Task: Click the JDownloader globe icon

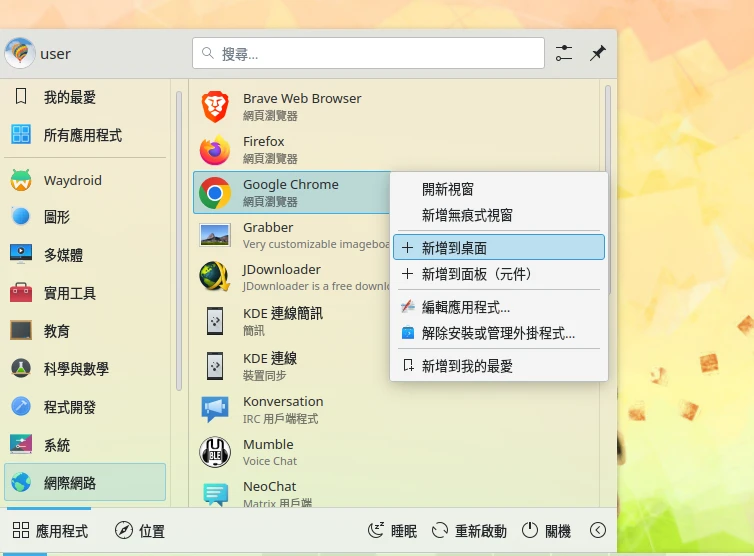Action: pyautogui.click(x=215, y=277)
